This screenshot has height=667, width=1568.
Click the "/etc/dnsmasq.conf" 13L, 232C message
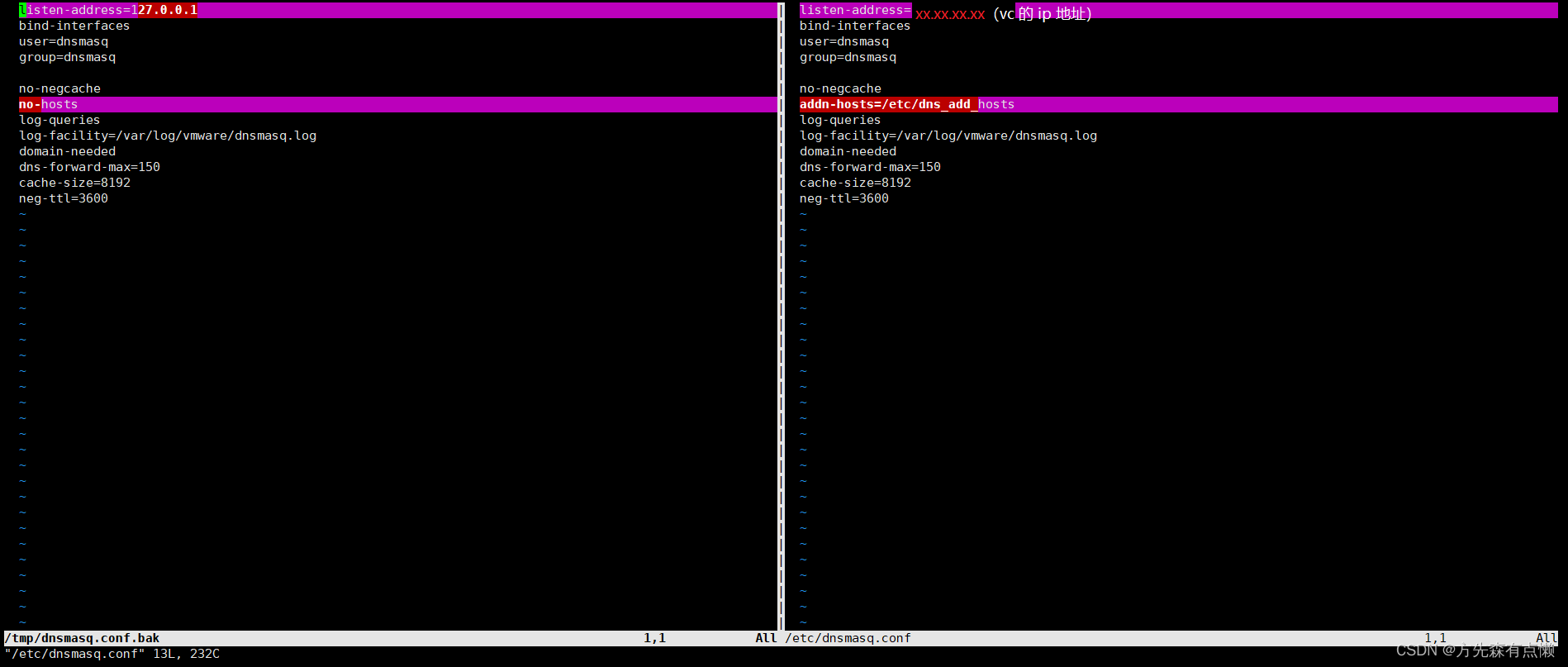[112, 654]
